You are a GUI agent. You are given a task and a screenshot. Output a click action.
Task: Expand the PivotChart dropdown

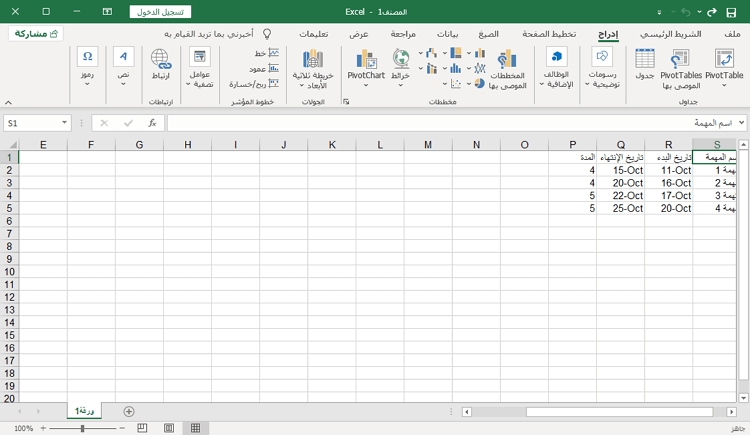coord(366,86)
